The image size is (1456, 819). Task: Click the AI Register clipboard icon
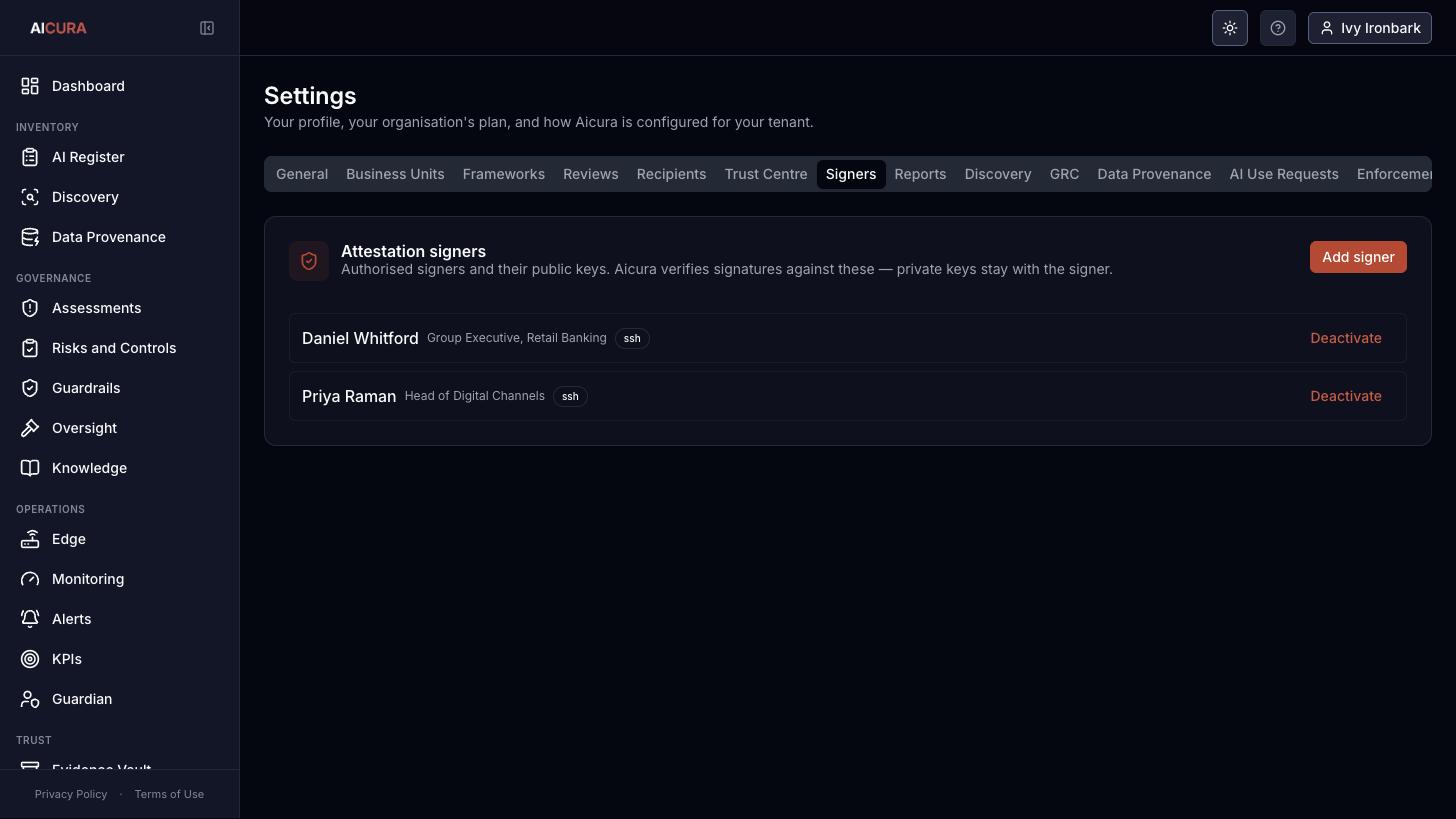pos(30,157)
